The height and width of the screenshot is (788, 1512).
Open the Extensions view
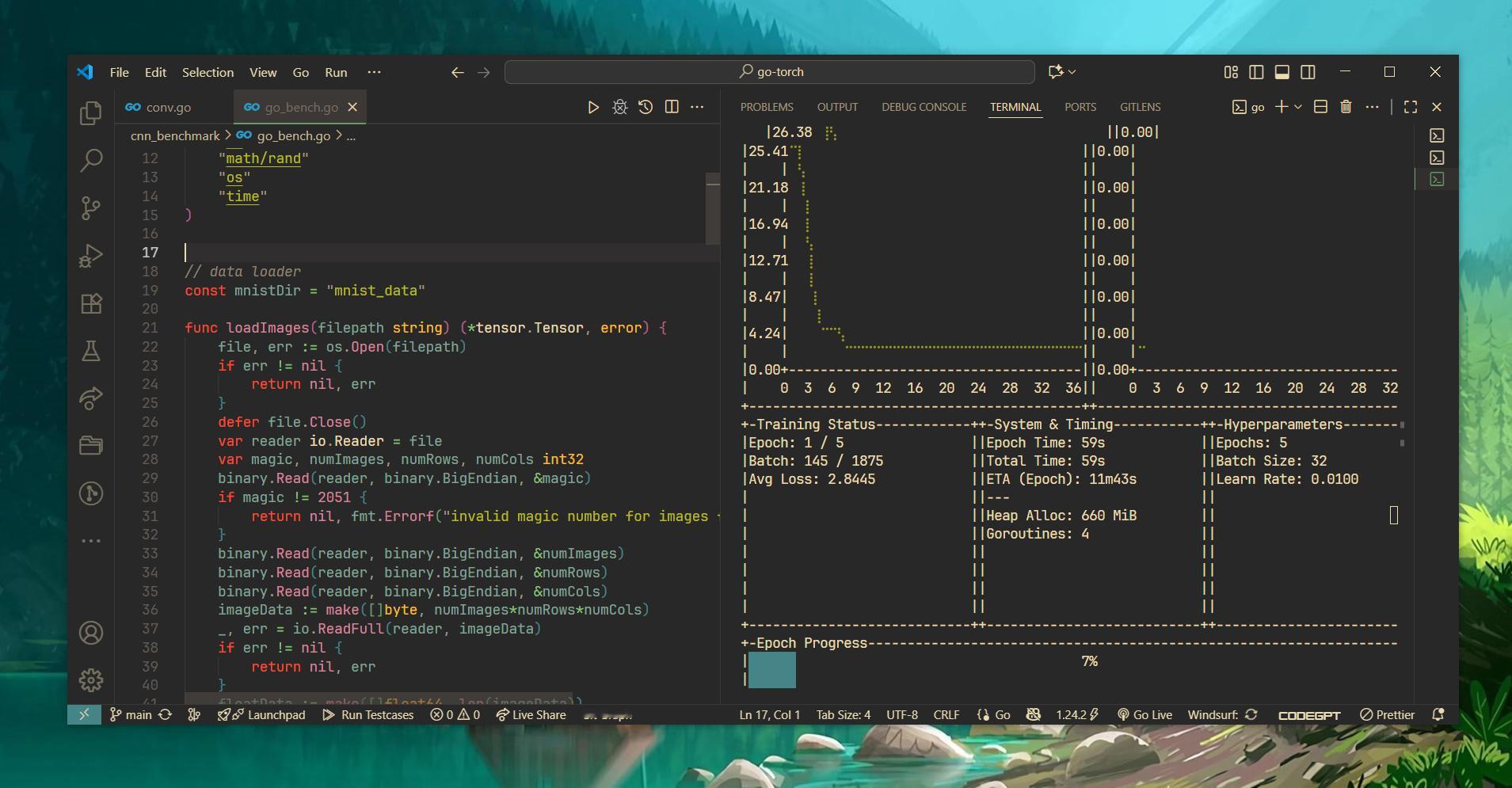[x=91, y=304]
